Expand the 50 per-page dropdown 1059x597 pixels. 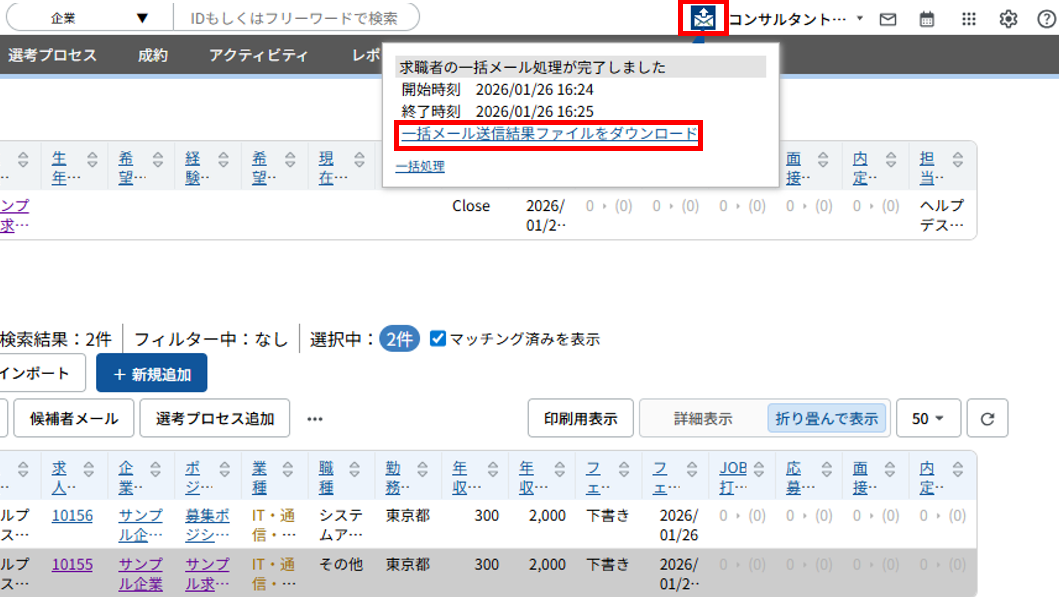[x=928, y=418]
